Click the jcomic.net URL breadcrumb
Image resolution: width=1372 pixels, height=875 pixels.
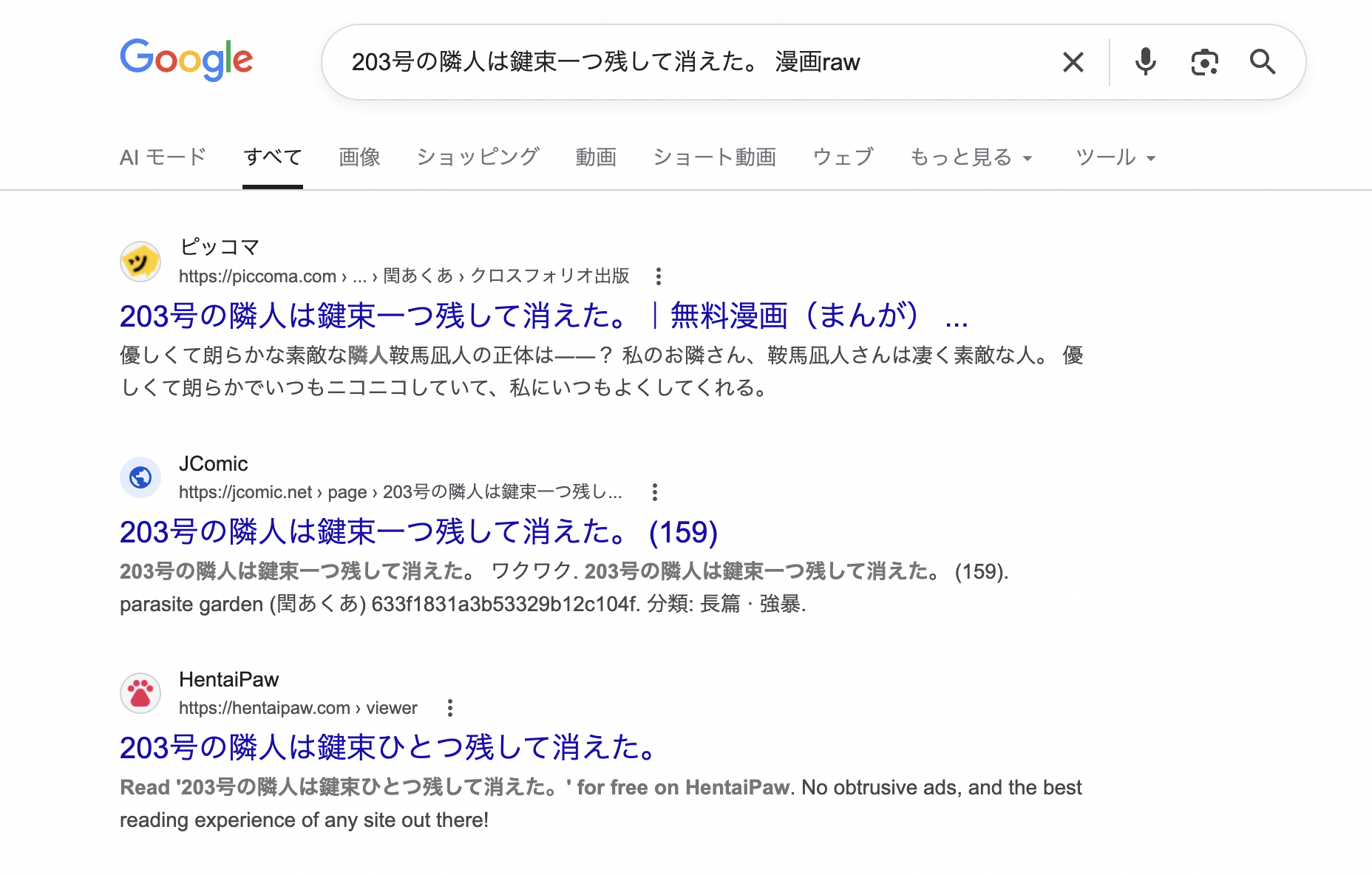pos(400,492)
